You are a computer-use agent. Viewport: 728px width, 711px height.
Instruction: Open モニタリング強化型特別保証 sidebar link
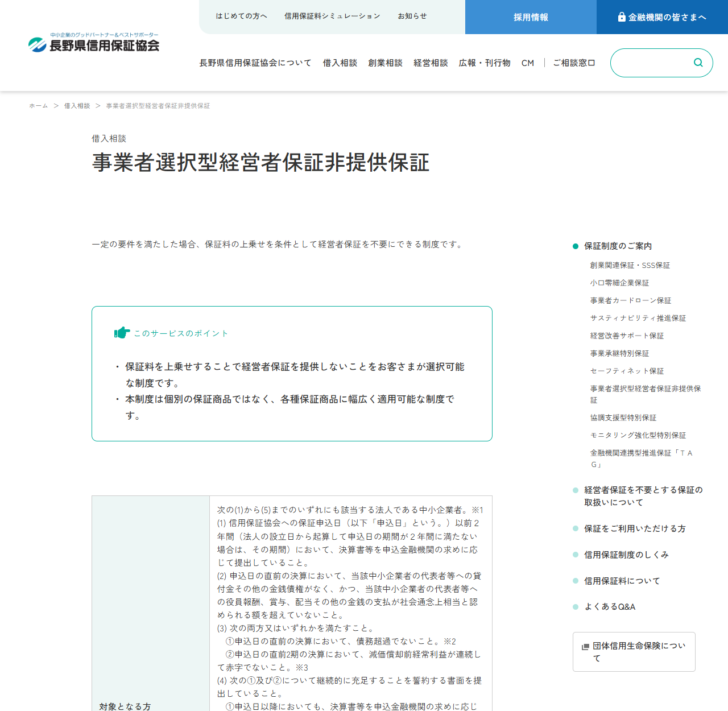(x=638, y=435)
